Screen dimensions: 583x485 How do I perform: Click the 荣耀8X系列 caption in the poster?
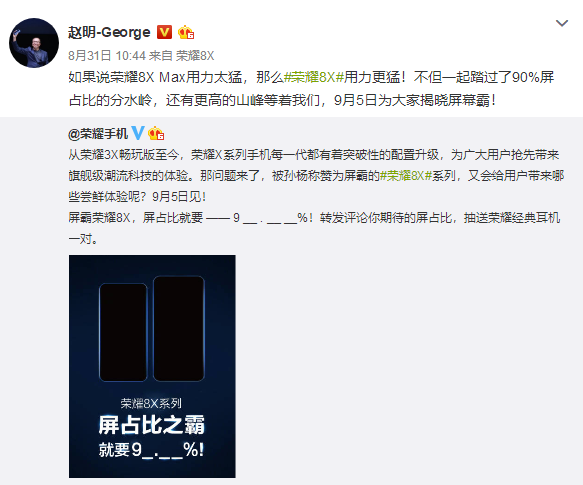[x=151, y=403]
